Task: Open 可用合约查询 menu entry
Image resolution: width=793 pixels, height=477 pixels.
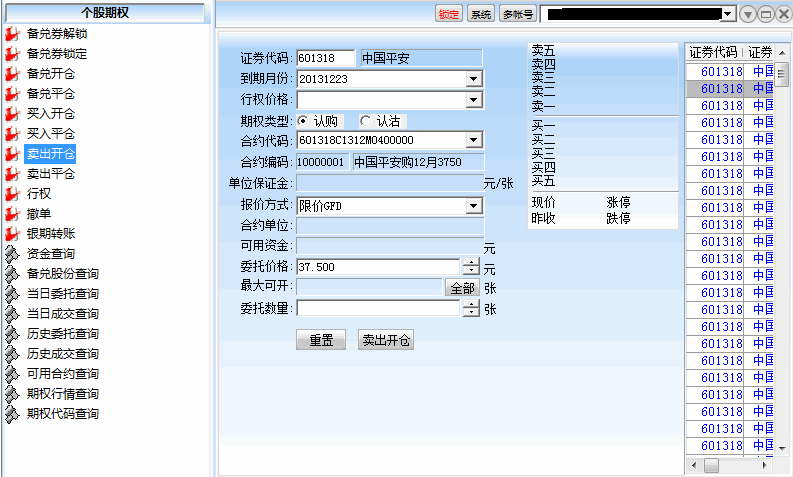Action: click(63, 374)
